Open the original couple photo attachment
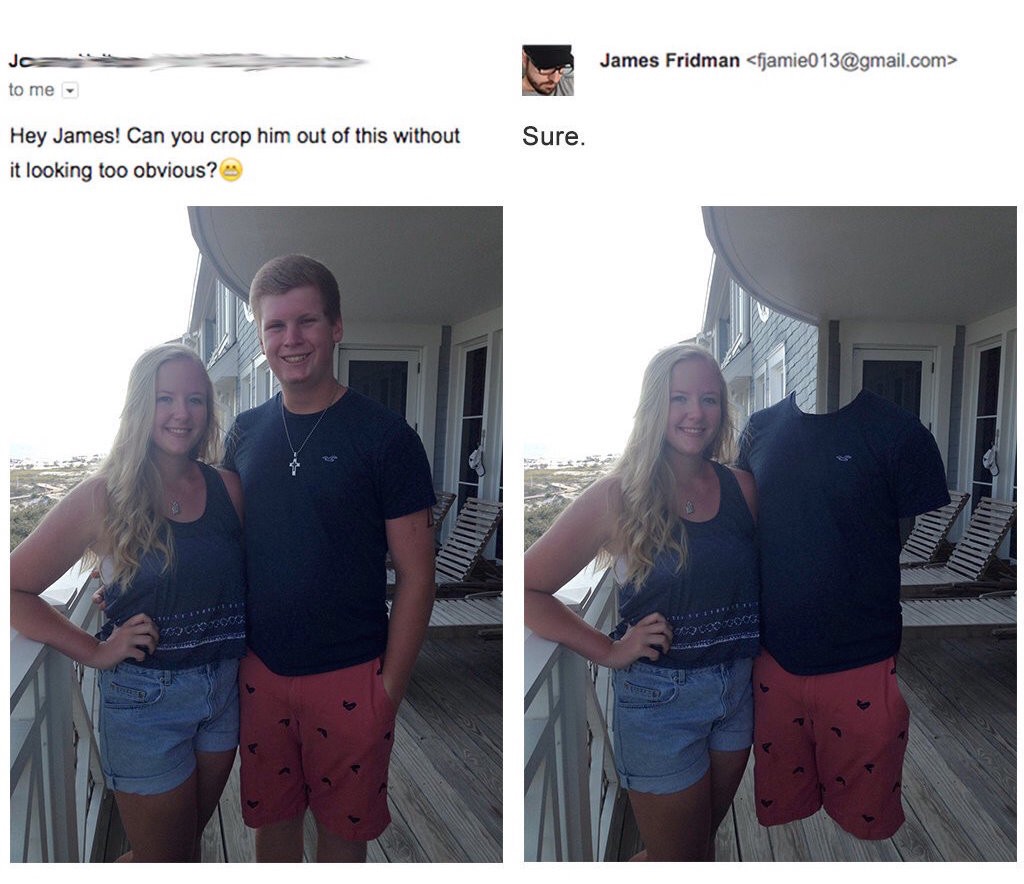This screenshot has height=884, width=1024. tap(256, 534)
